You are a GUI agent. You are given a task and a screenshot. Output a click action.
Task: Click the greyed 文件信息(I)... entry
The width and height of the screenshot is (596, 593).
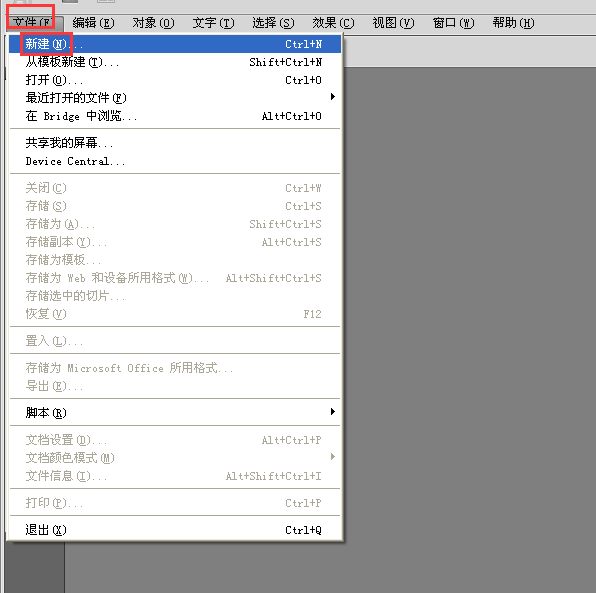175,476
